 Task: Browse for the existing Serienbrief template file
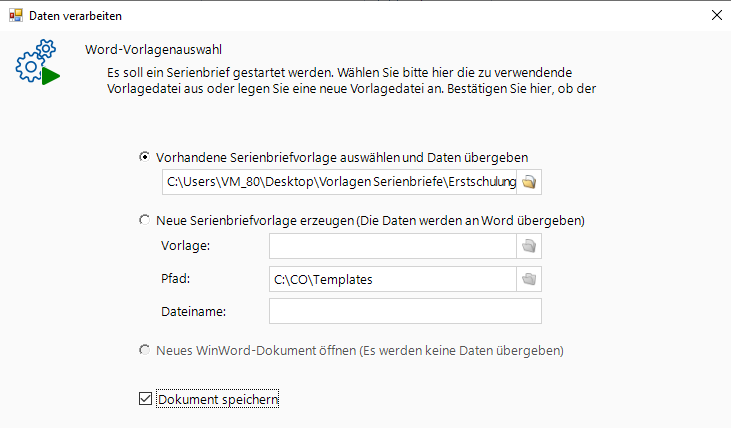[529, 182]
